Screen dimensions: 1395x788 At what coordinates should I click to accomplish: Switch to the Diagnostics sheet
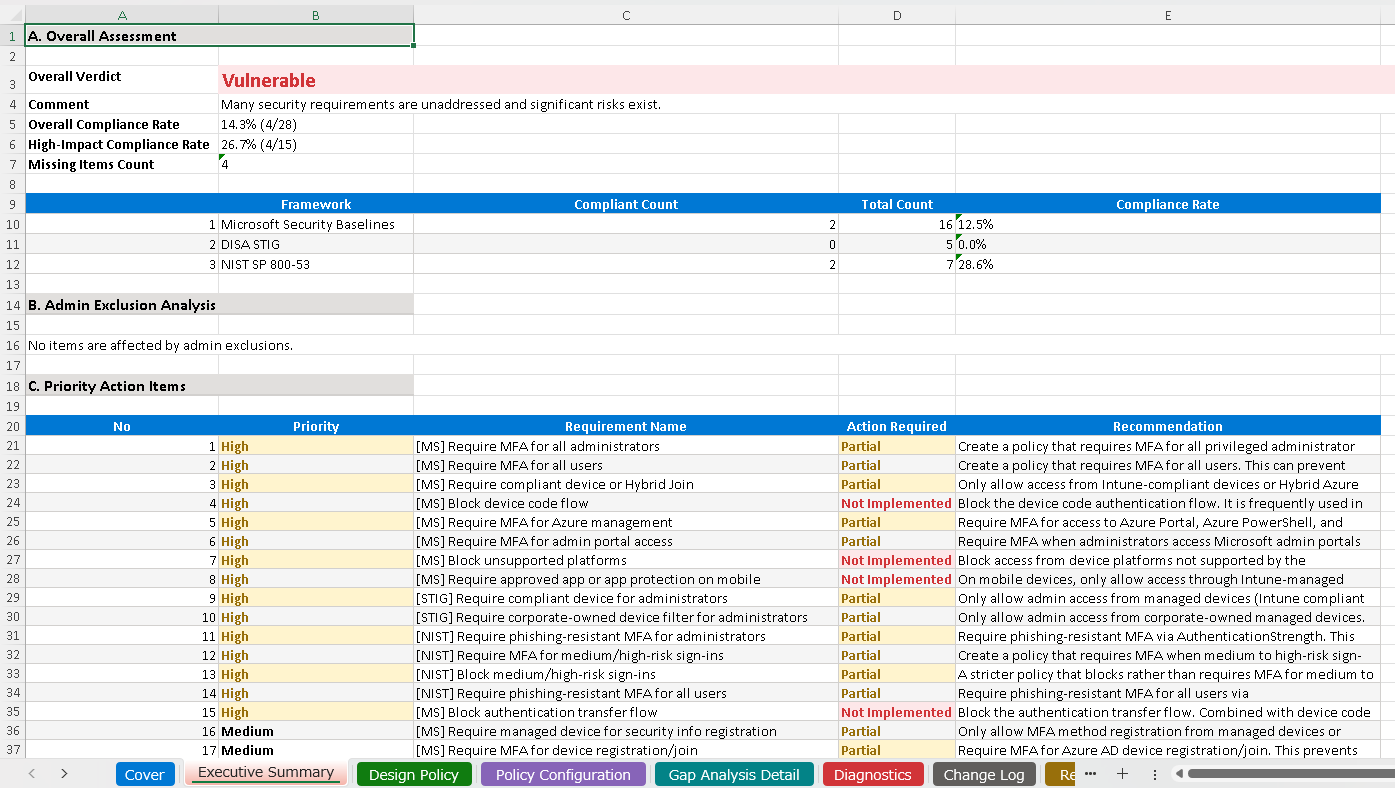pyautogui.click(x=873, y=773)
